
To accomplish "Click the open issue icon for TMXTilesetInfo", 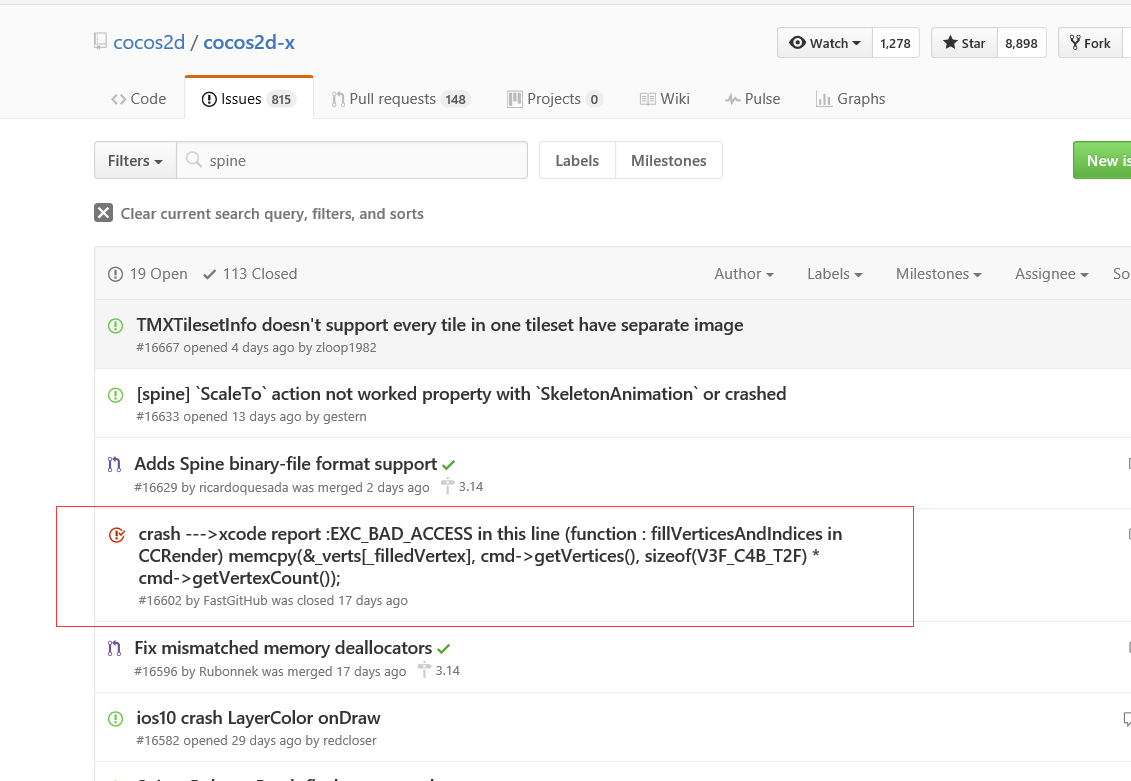I will point(115,326).
